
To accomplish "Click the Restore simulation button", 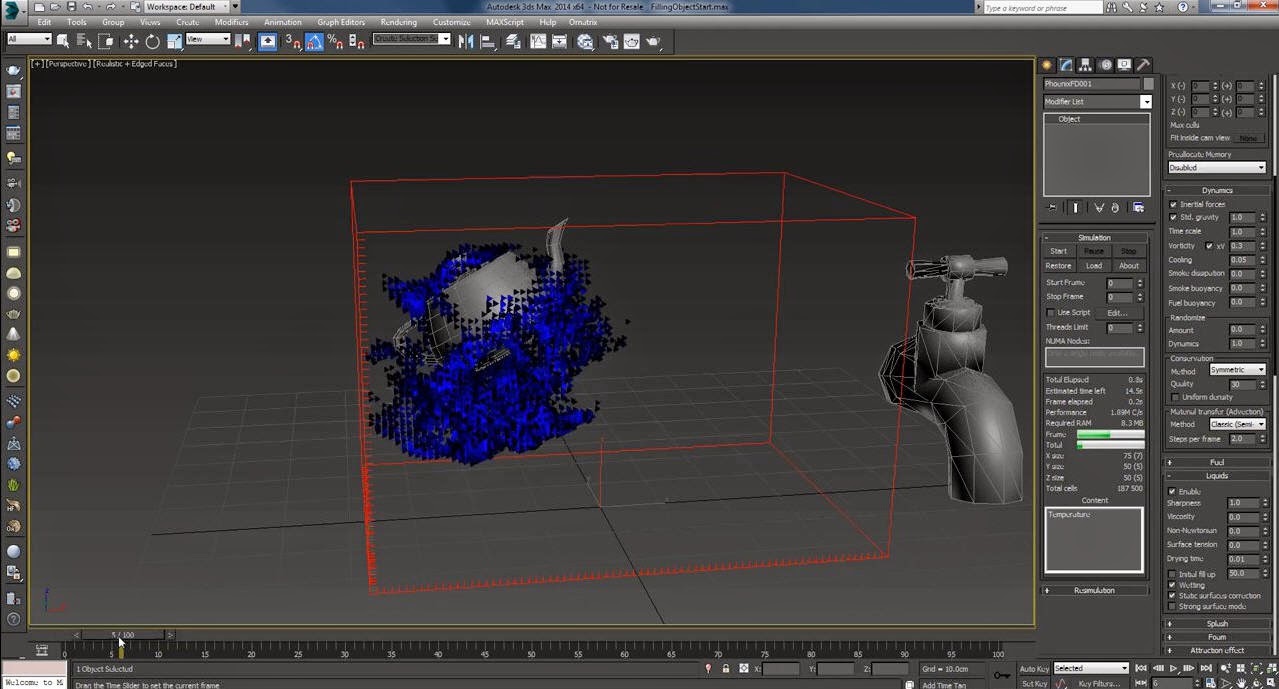I will [x=1058, y=266].
